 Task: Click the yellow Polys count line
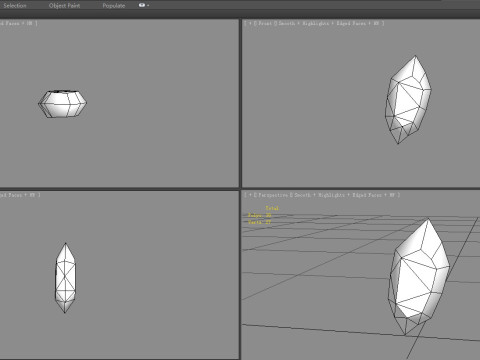click(259, 215)
